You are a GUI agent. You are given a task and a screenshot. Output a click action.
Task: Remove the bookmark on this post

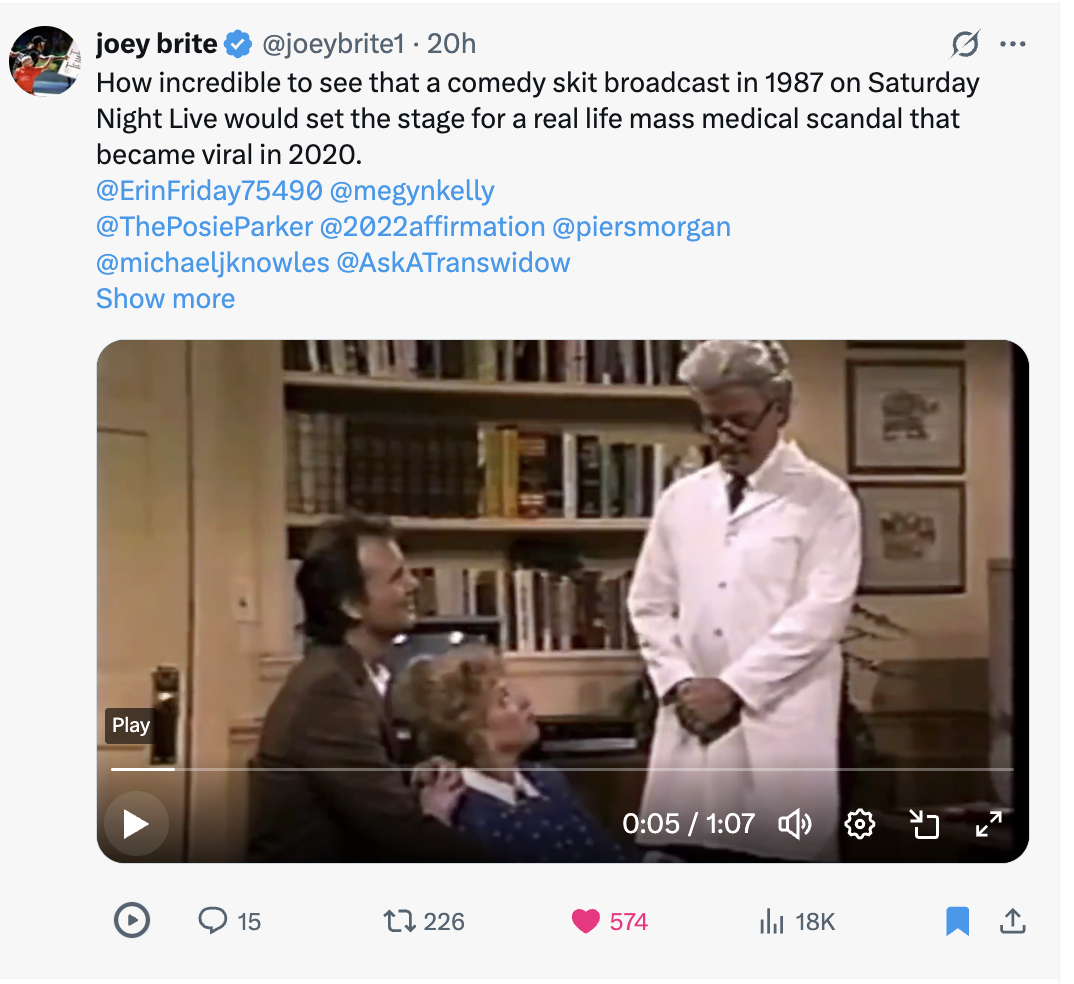point(957,921)
